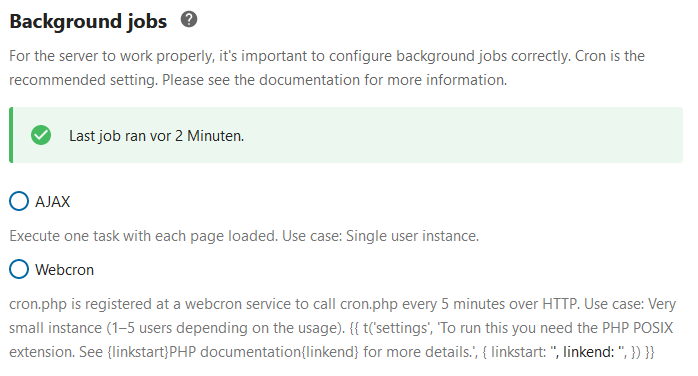Viewport: 698px width, 376px height.
Task: Click the green checkmark status icon
Action: point(41,135)
